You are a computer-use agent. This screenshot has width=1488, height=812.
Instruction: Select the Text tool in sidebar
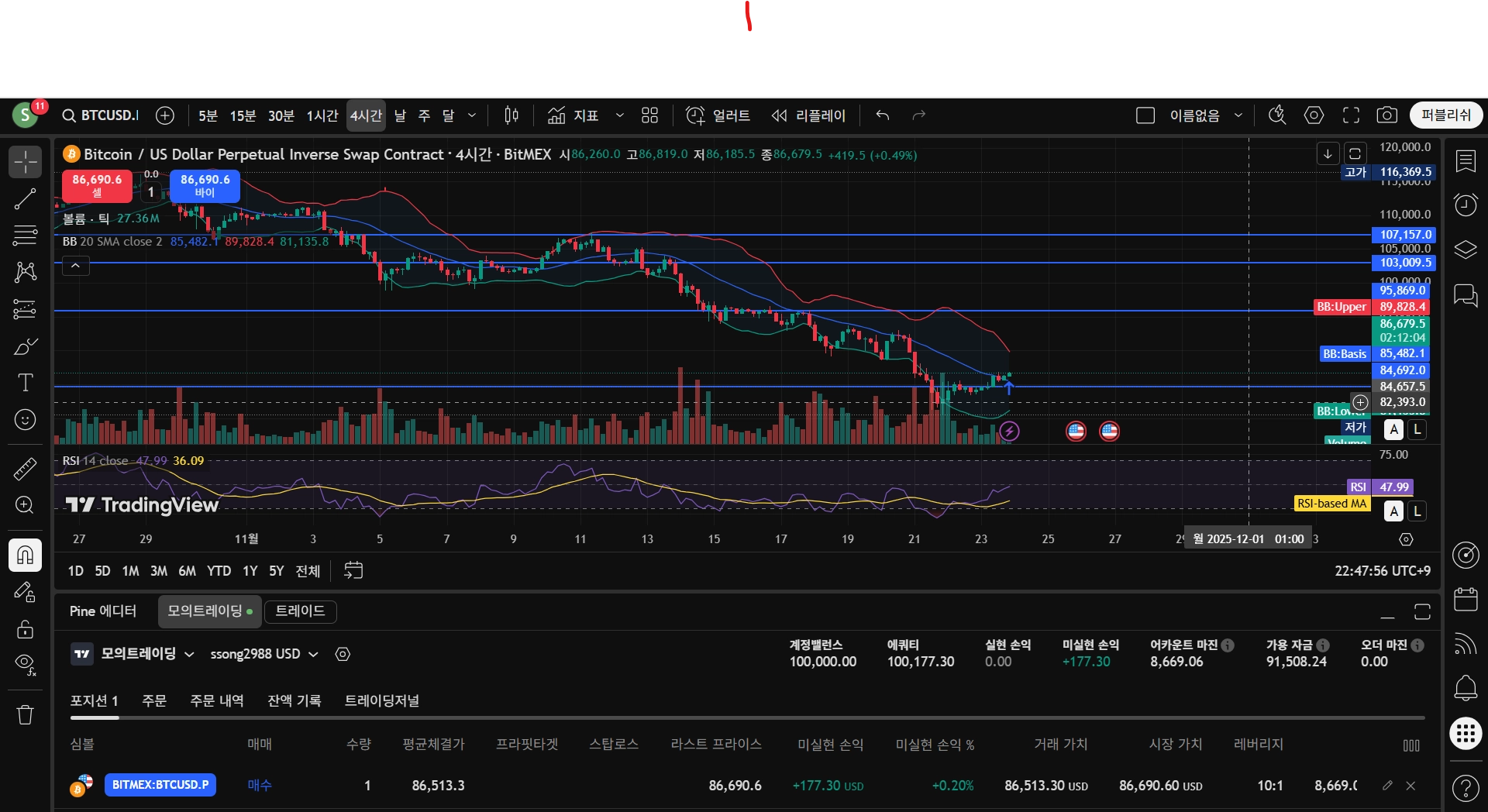tap(25, 383)
